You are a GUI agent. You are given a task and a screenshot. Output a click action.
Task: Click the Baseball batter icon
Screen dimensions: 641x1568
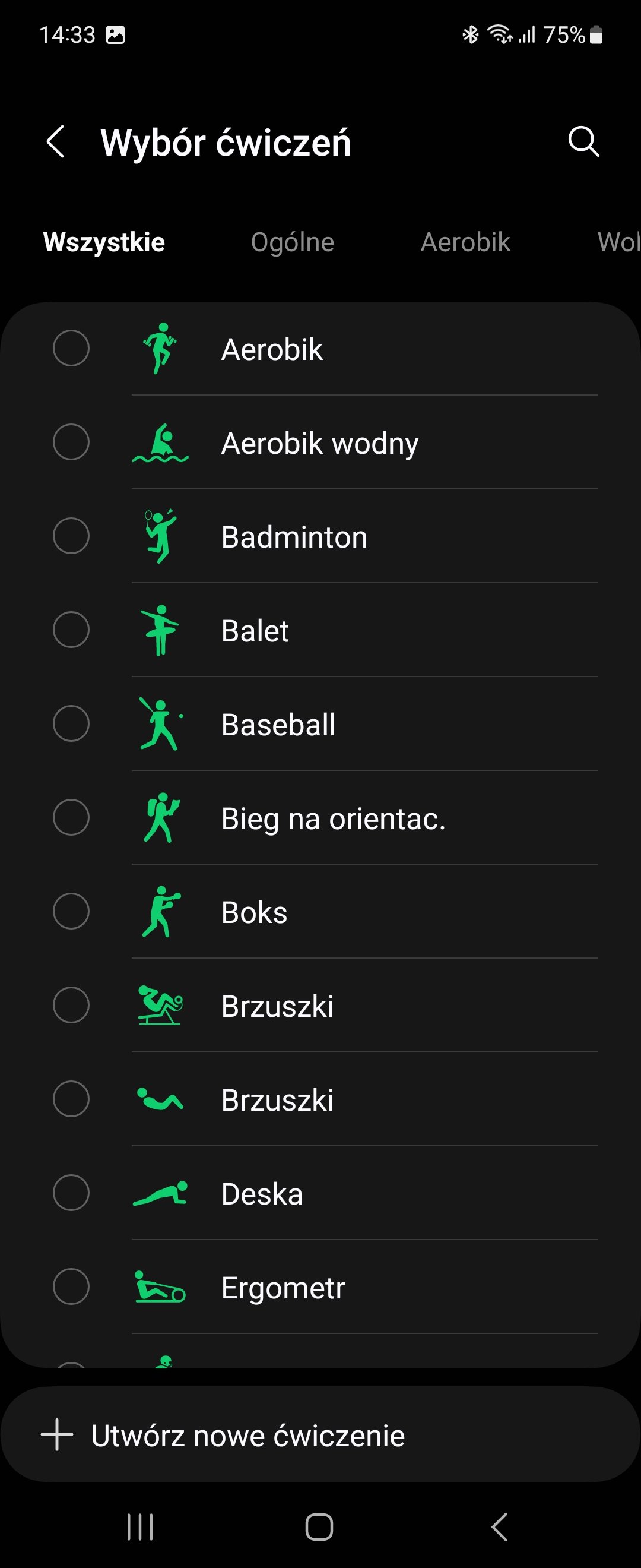[x=161, y=724]
